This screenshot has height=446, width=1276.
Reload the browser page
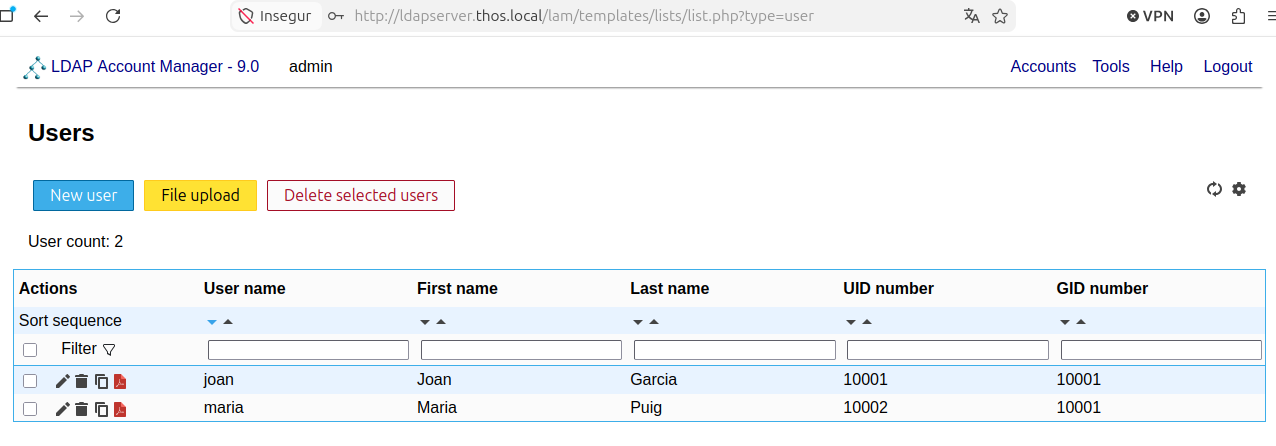tap(113, 16)
